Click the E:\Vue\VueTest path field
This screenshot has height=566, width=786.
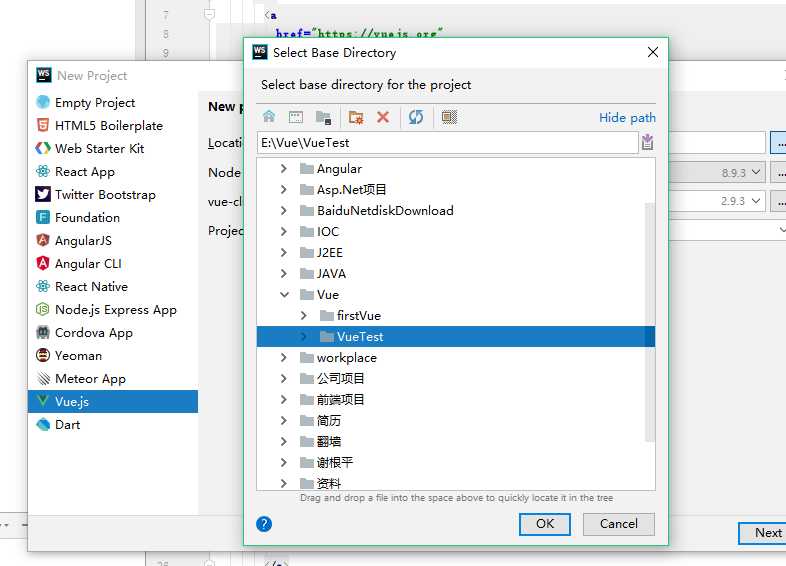pyautogui.click(x=447, y=143)
